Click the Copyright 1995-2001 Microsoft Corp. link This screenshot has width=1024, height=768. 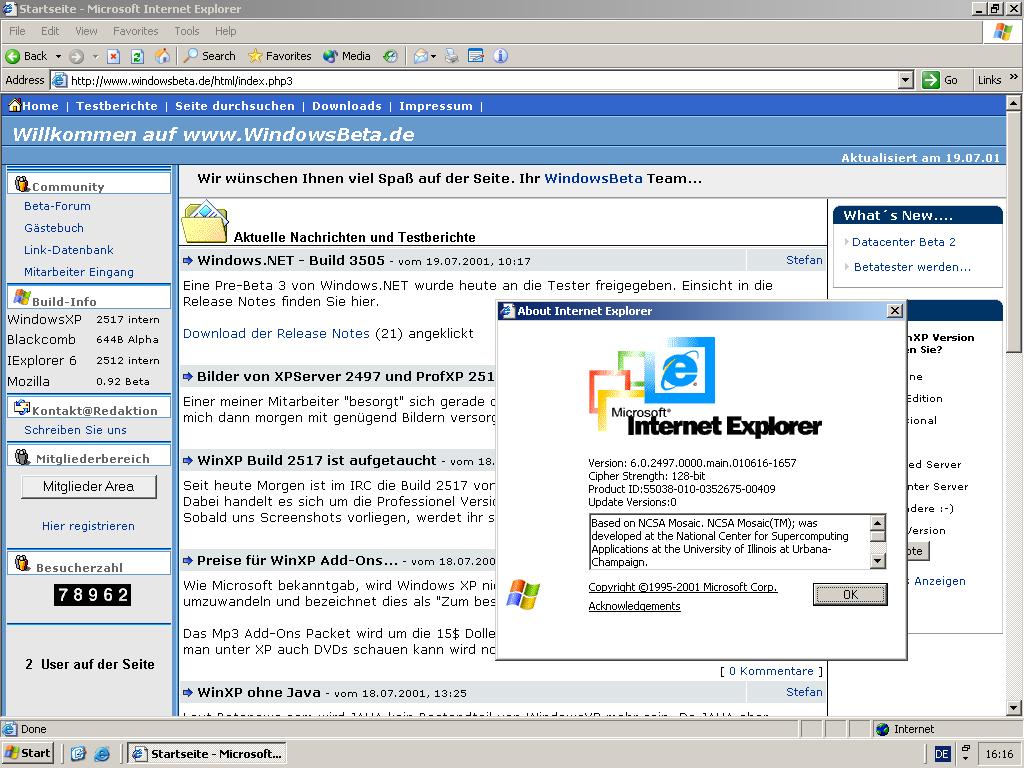pyautogui.click(x=682, y=587)
